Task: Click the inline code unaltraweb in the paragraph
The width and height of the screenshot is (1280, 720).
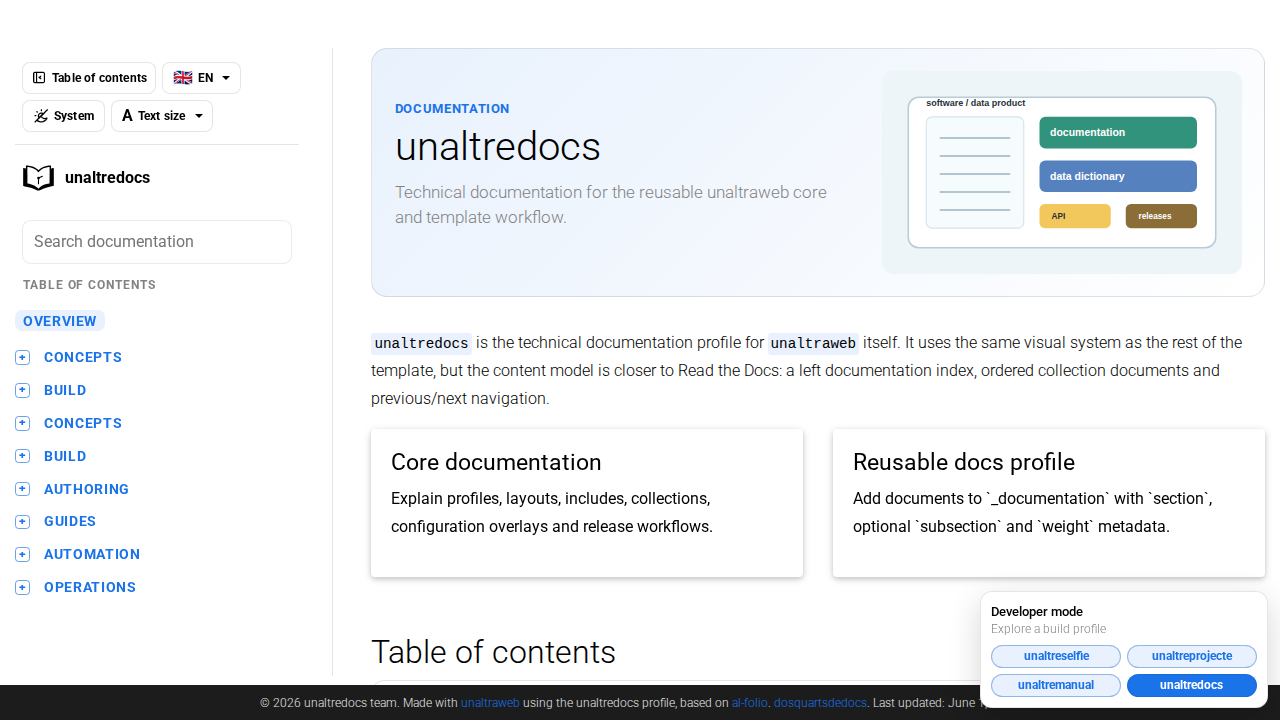Action: (813, 343)
